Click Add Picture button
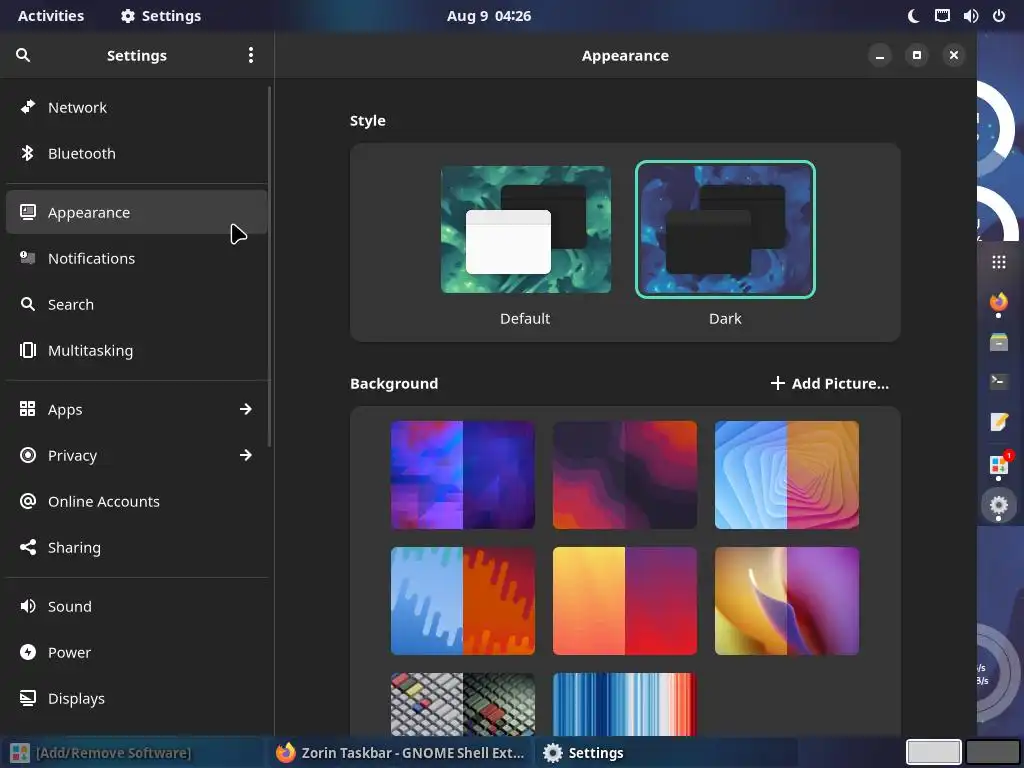The image size is (1024, 768). 829,383
